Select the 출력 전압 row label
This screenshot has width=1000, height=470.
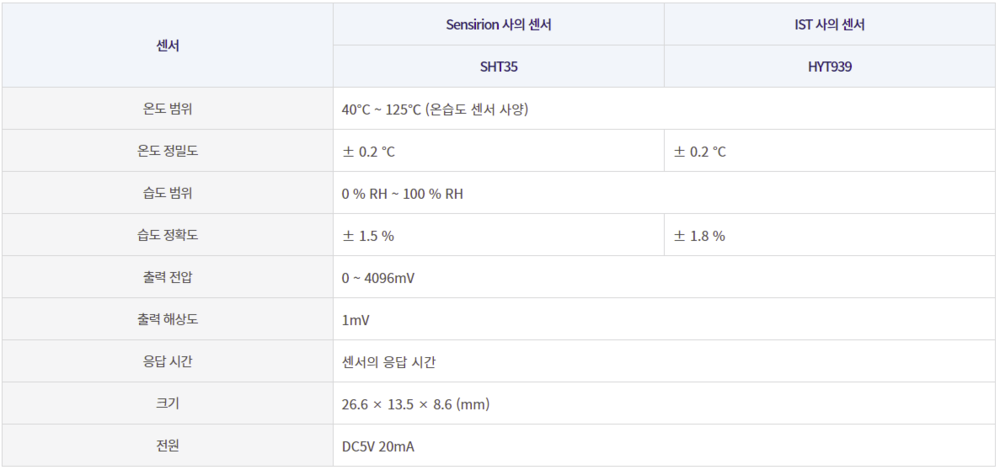(x=167, y=278)
